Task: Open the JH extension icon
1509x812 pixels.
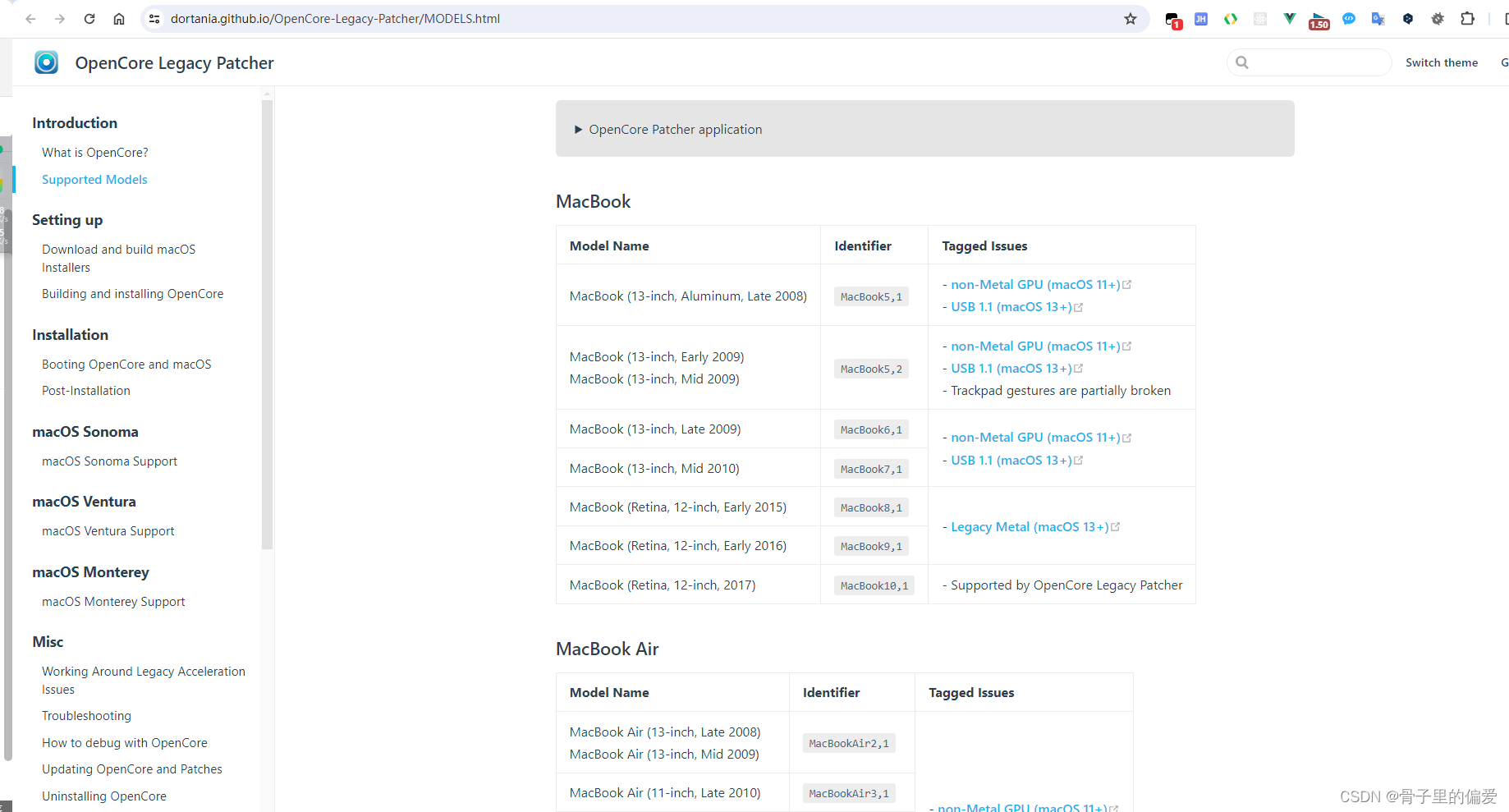Action: tap(1201, 19)
